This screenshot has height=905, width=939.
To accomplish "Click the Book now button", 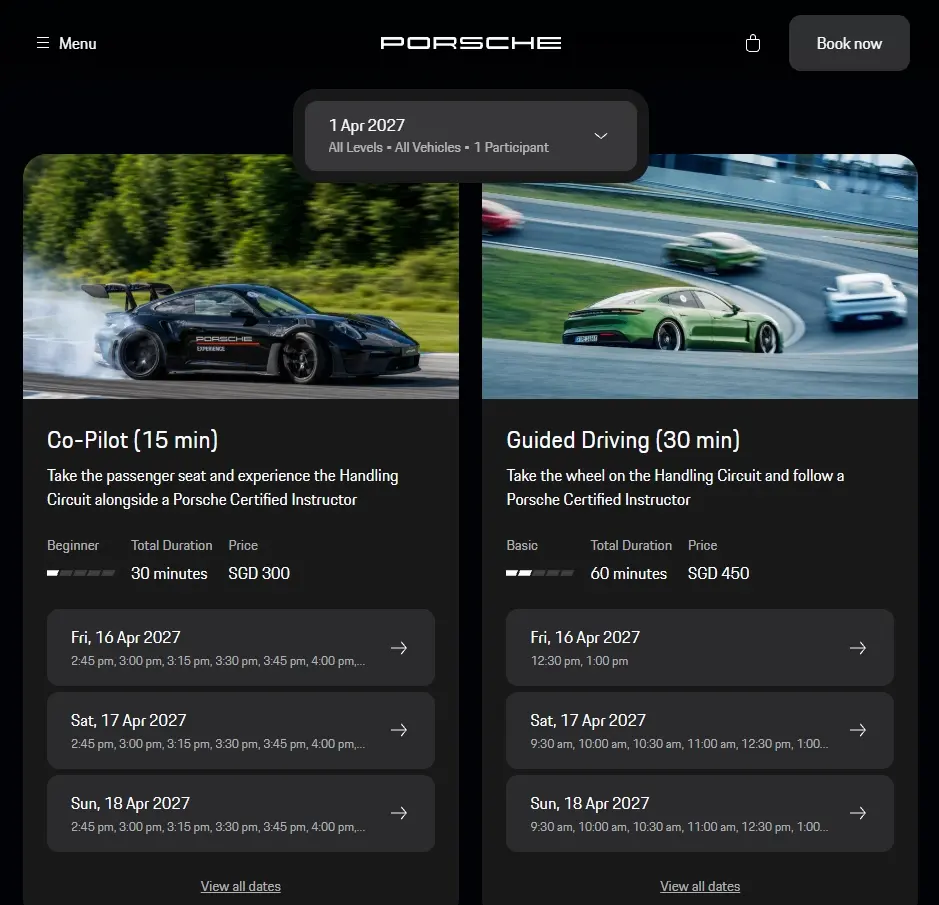I will (x=849, y=43).
